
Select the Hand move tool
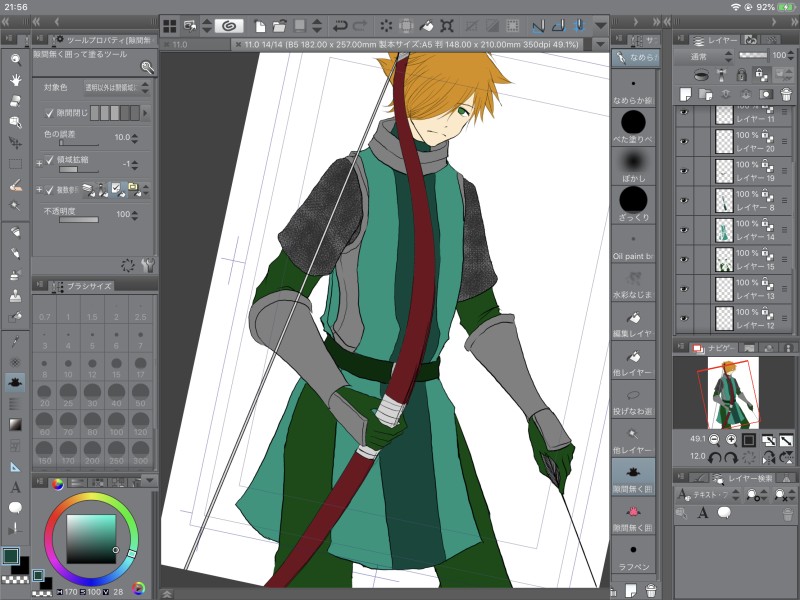[16, 80]
